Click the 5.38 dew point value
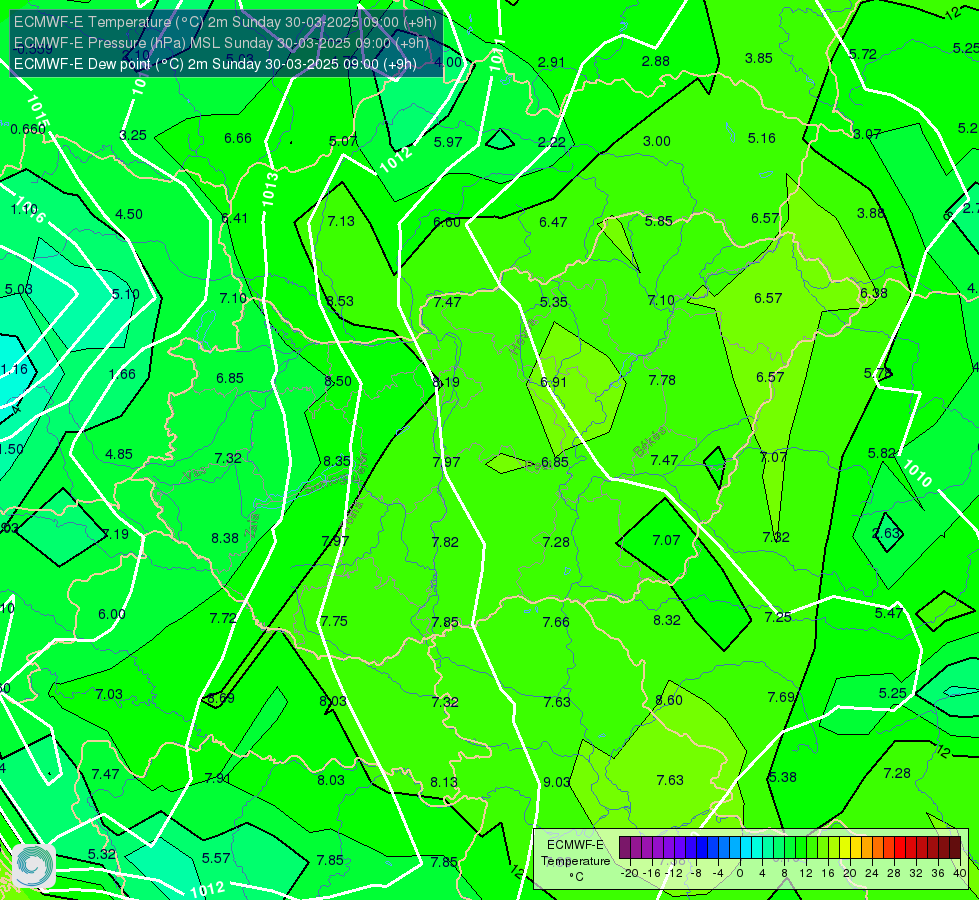 782,777
